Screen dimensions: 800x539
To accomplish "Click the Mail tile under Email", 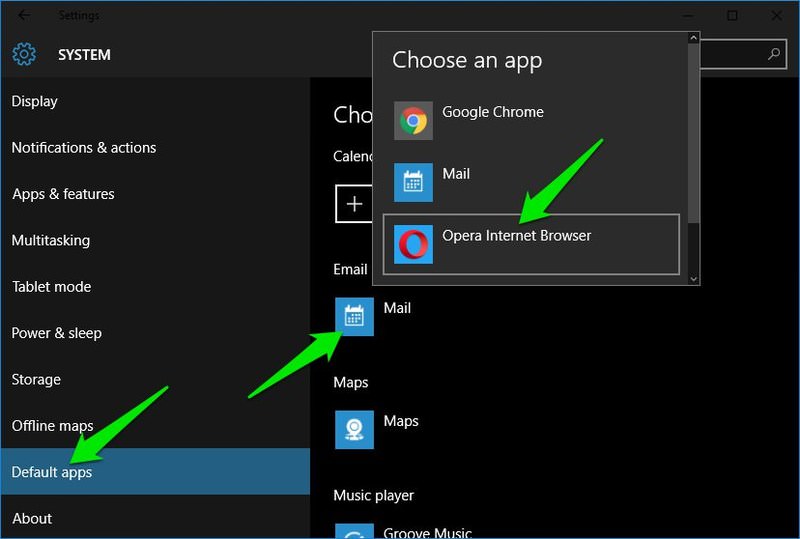I will pyautogui.click(x=354, y=316).
